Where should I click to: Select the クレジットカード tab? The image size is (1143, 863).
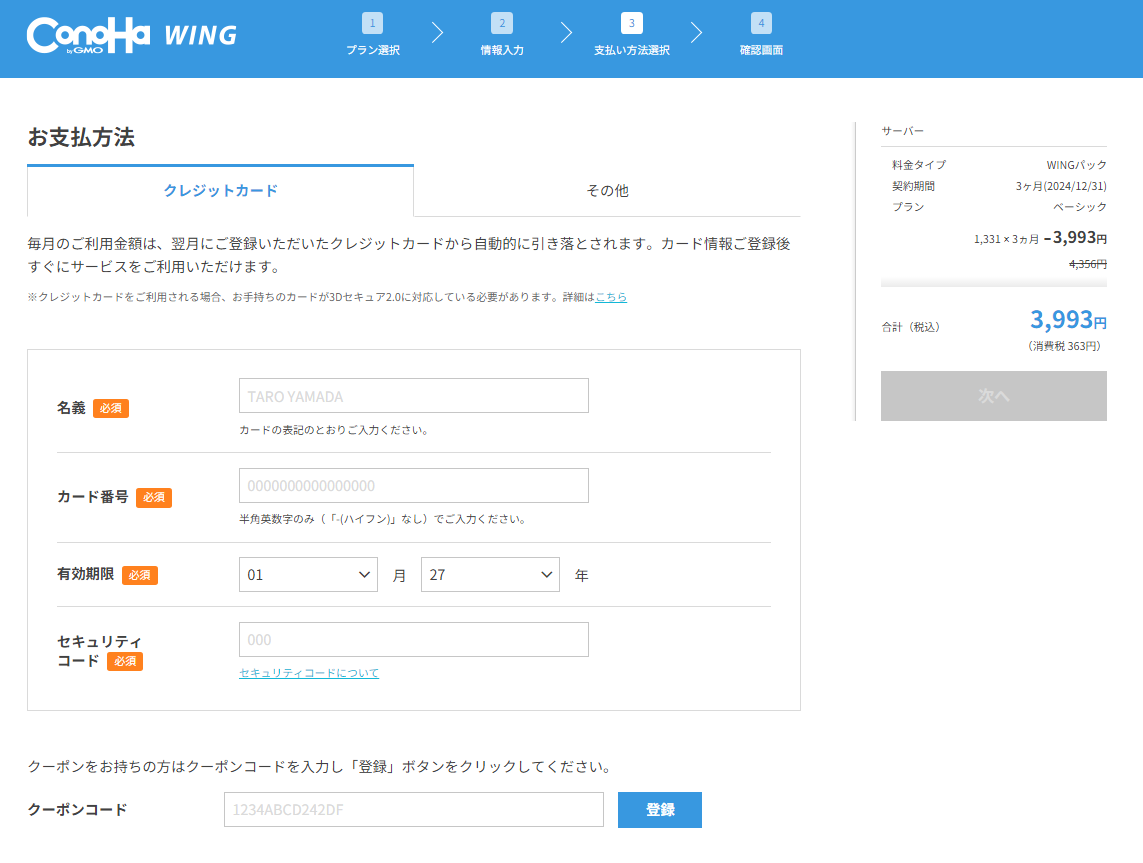click(220, 190)
